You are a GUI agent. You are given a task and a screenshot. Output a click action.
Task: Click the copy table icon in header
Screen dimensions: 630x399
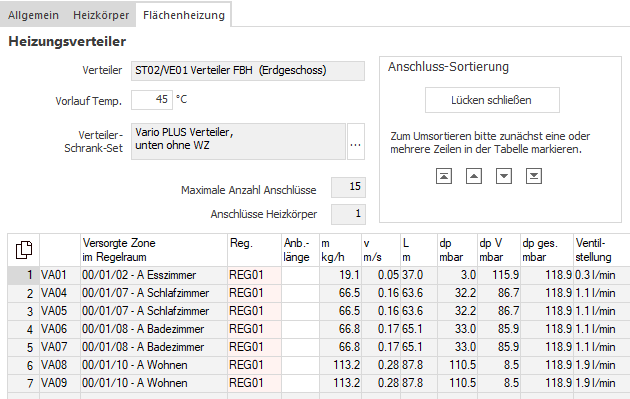point(24,250)
